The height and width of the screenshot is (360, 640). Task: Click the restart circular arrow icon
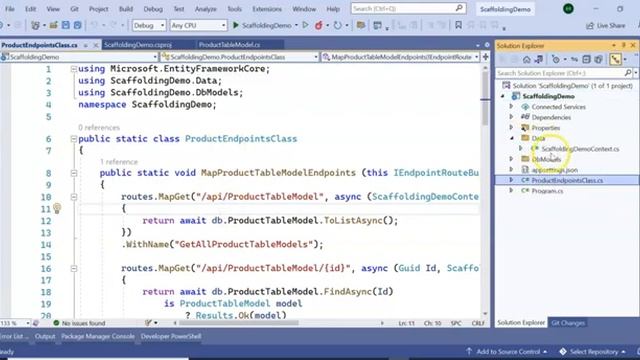(x=337, y=25)
